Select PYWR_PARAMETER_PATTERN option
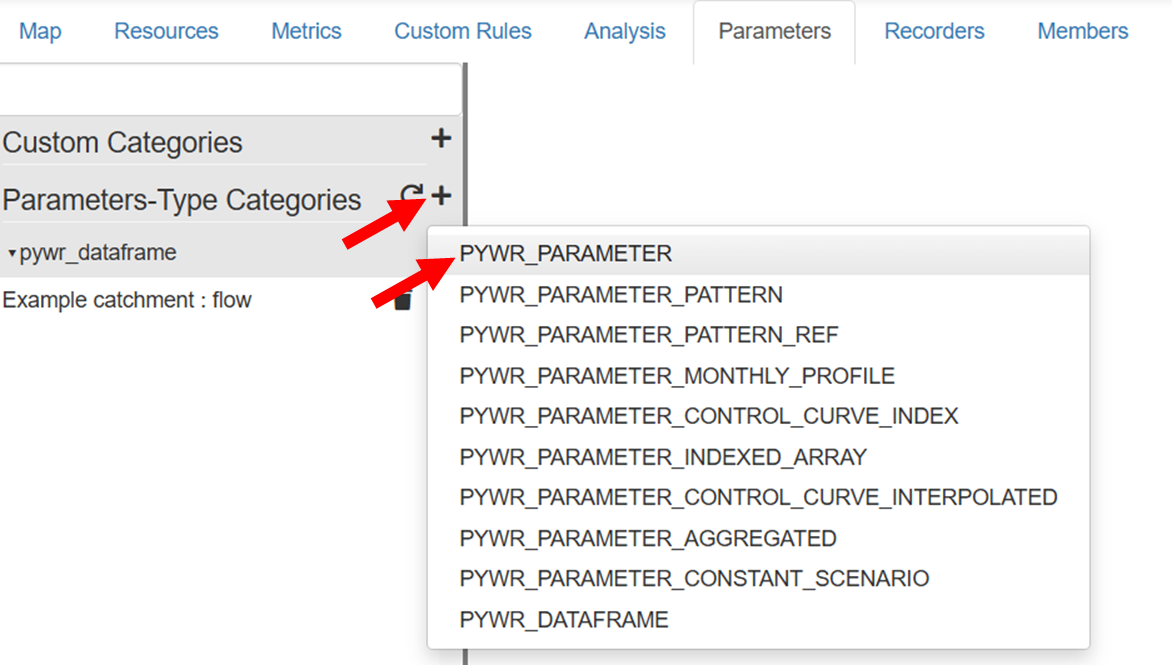The height and width of the screenshot is (665, 1172). 621,295
